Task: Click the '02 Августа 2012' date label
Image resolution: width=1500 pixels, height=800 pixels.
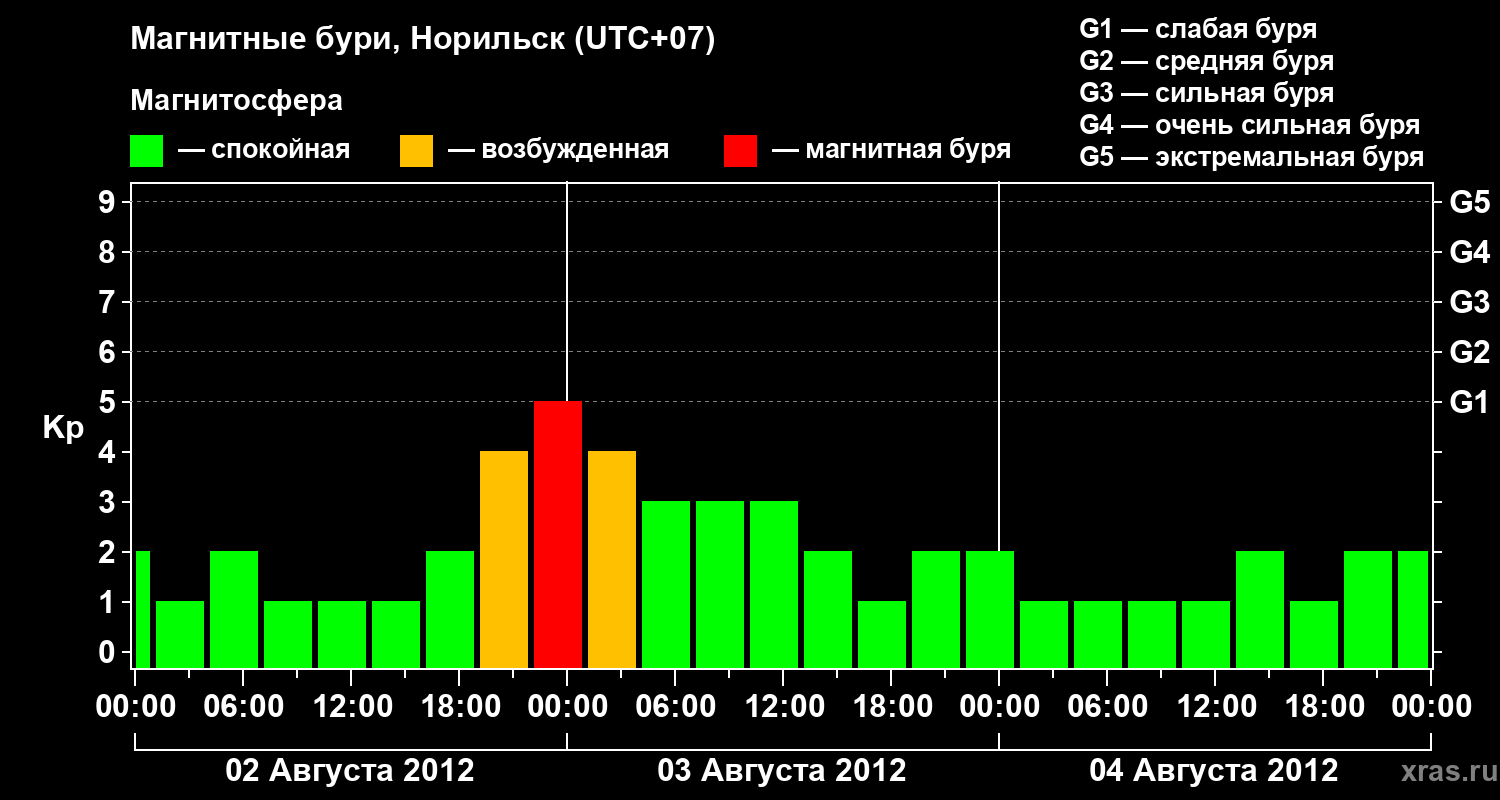Action: pyautogui.click(x=350, y=771)
